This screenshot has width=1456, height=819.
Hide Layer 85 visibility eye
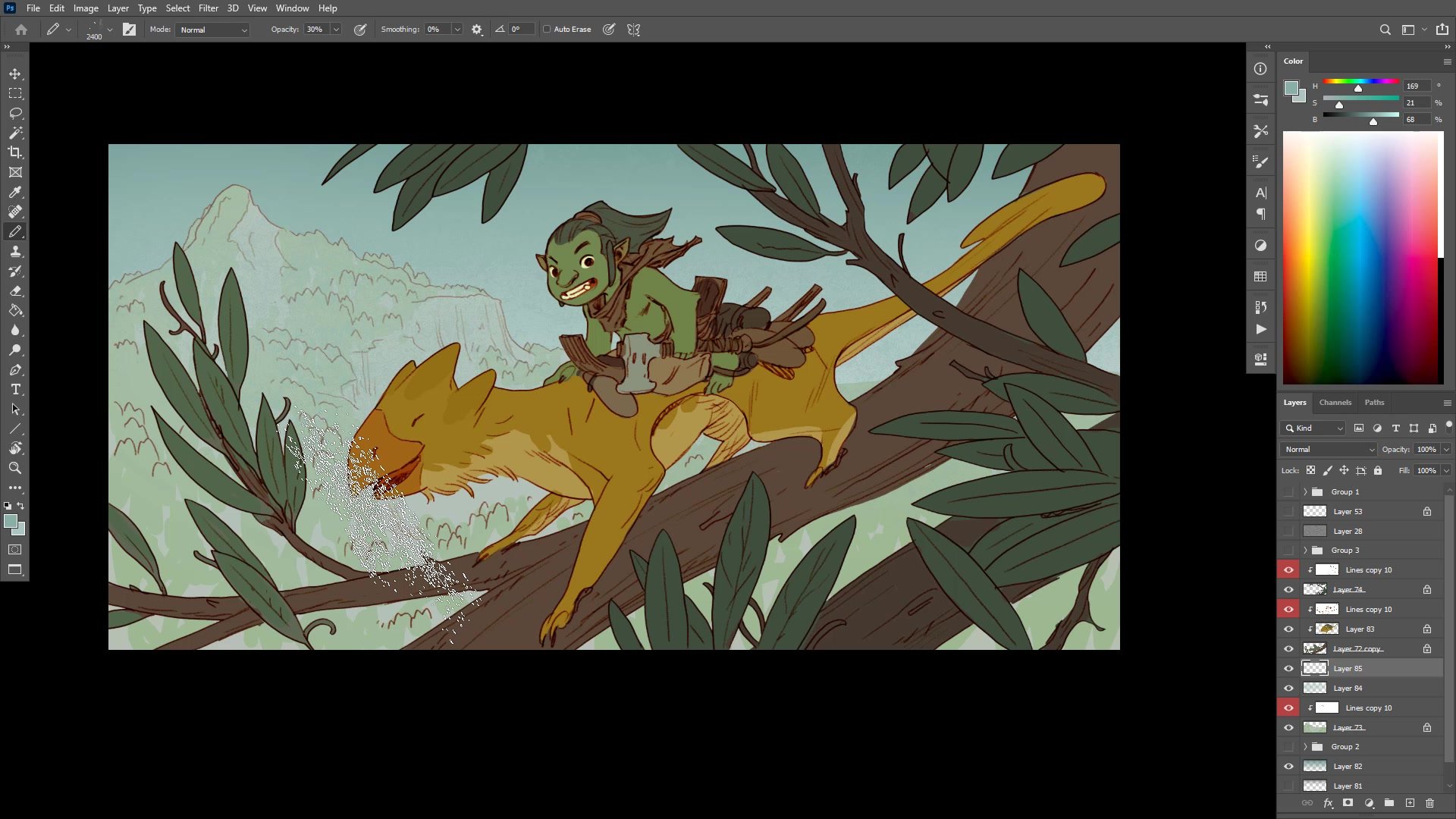1288,668
